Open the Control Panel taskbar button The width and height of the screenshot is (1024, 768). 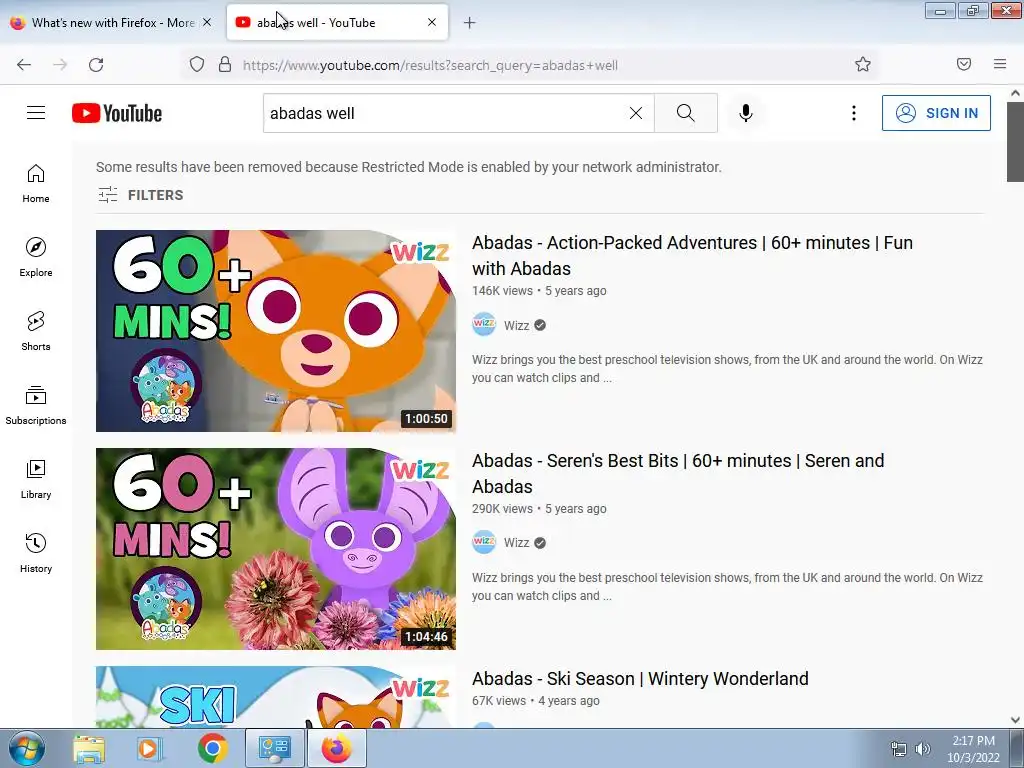275,748
